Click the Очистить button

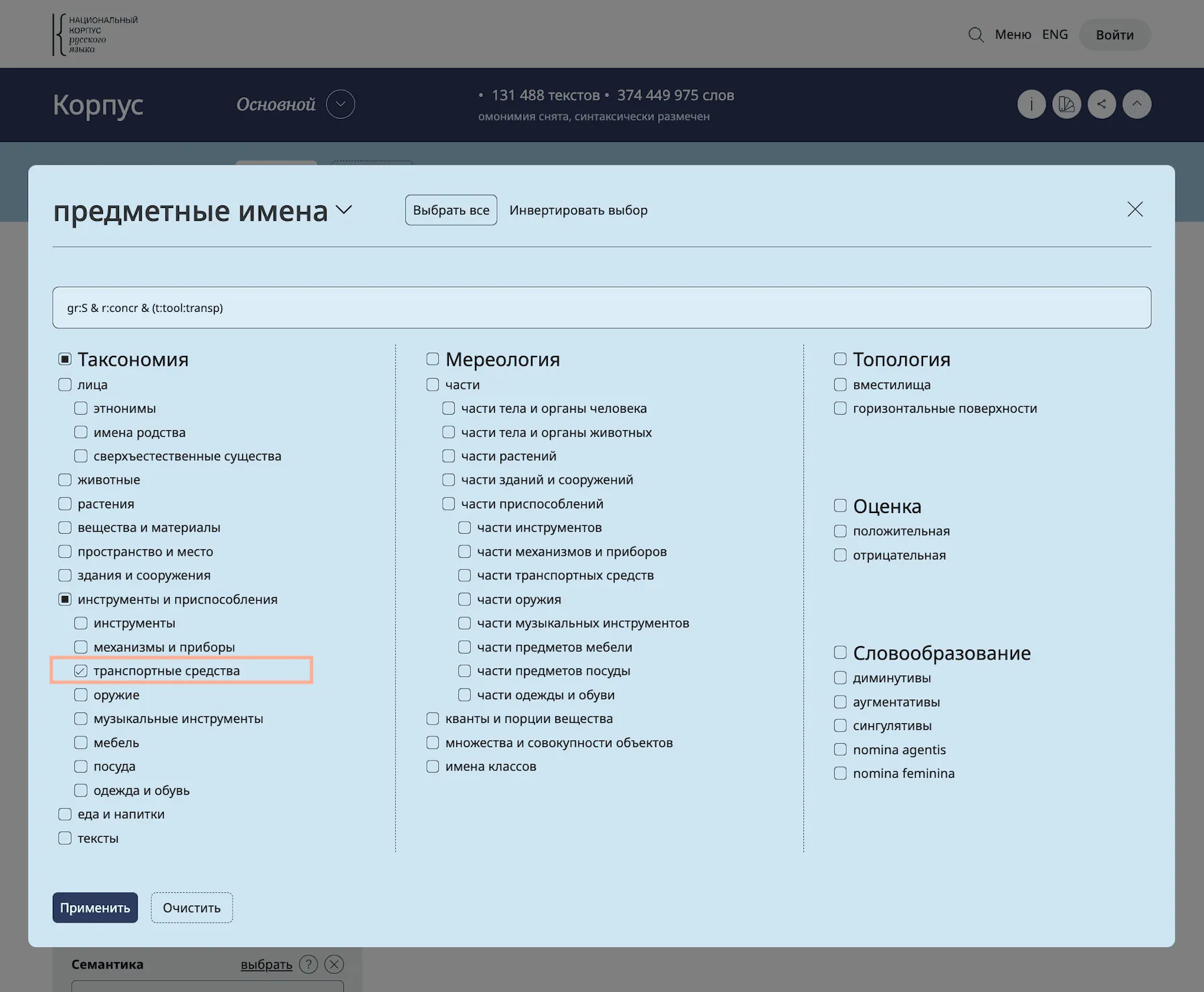[x=191, y=908]
